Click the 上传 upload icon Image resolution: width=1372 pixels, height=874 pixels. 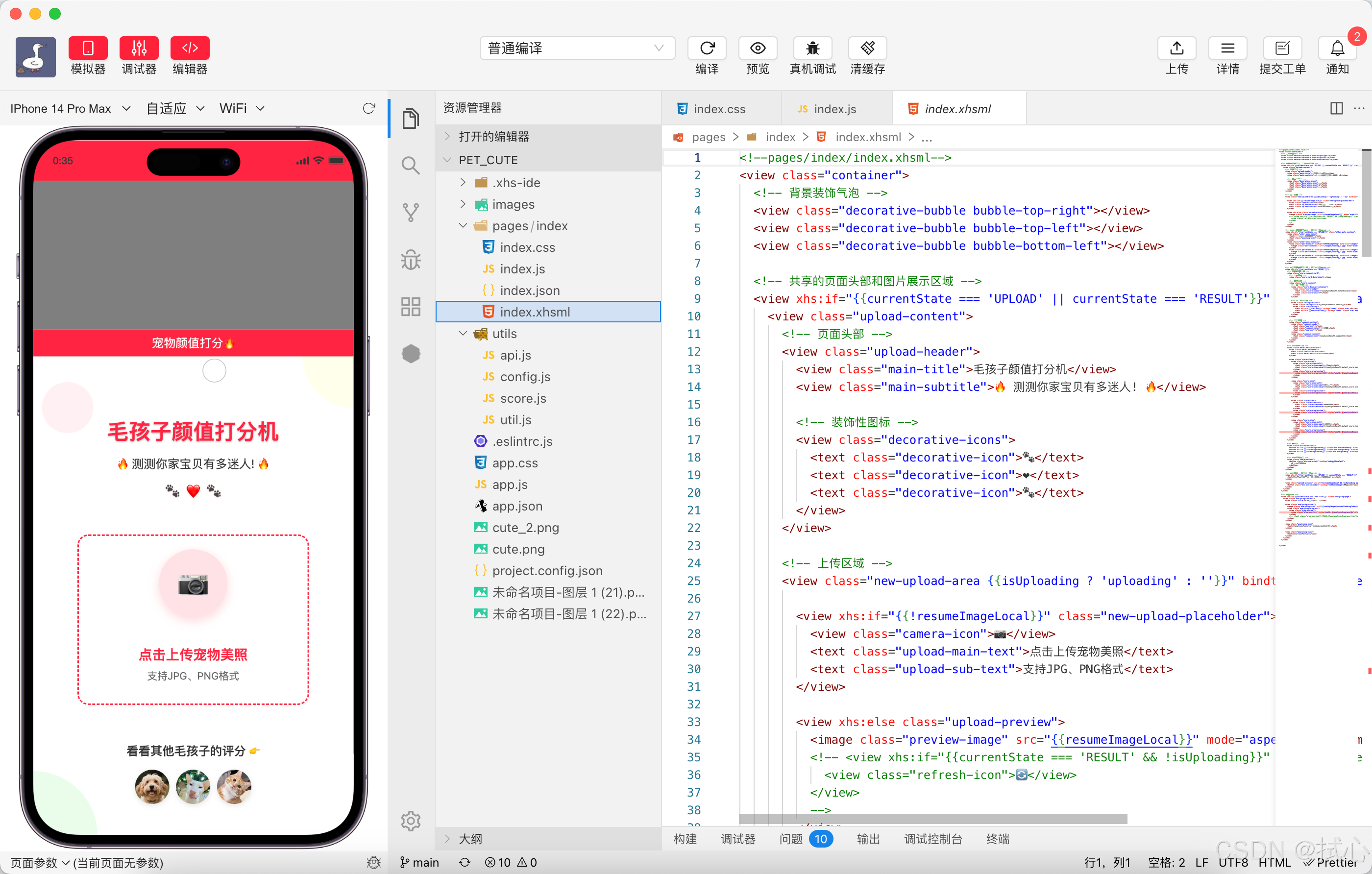click(1176, 49)
